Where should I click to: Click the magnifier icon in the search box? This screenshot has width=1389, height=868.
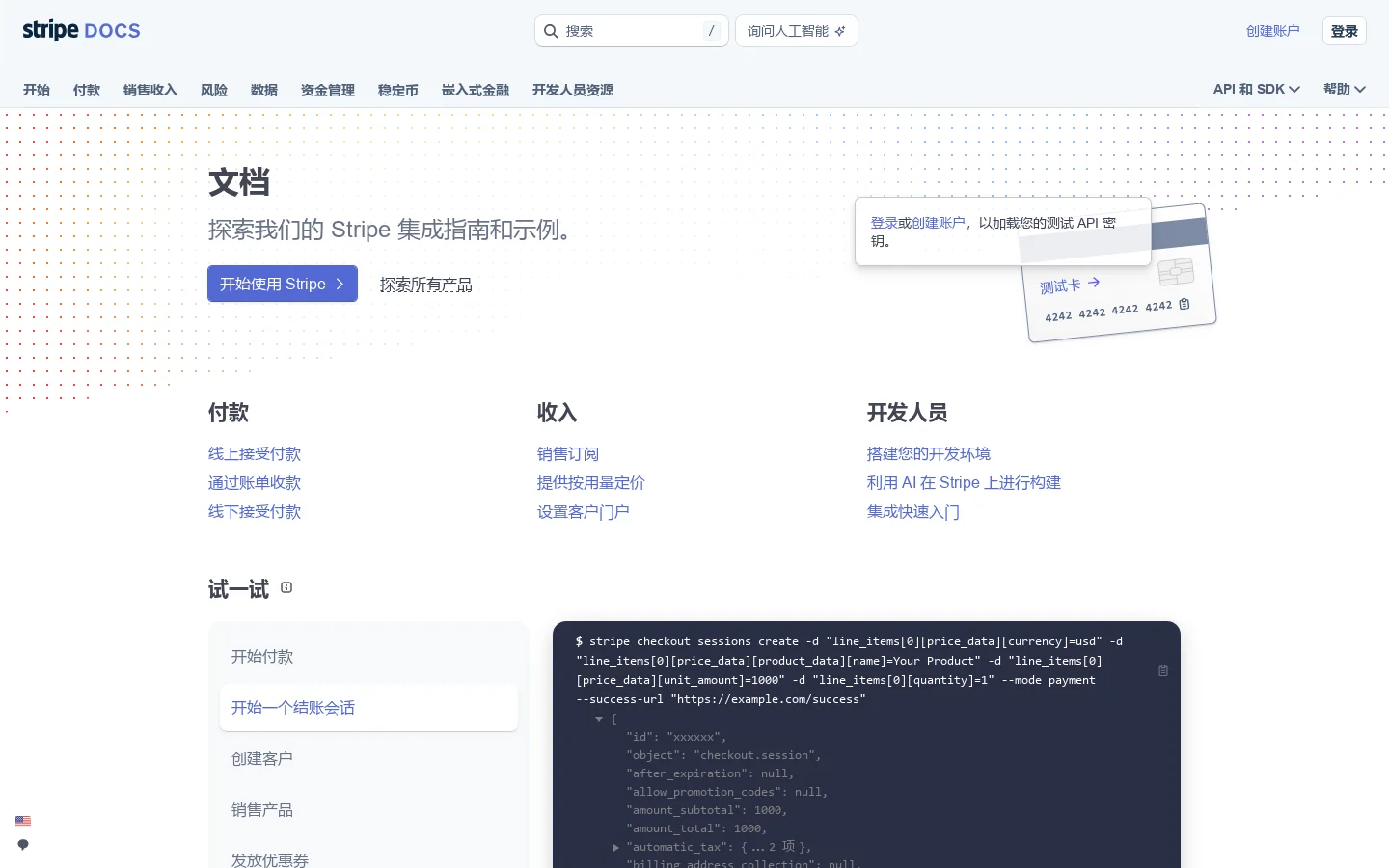click(551, 31)
